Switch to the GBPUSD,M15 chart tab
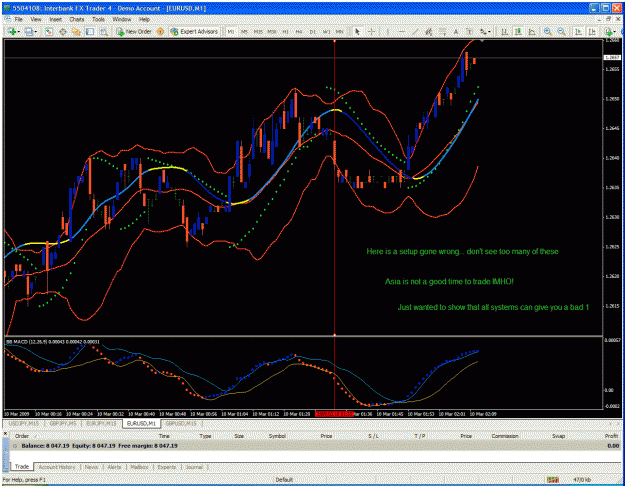Image resolution: width=625 pixels, height=486 pixels. [x=181, y=423]
